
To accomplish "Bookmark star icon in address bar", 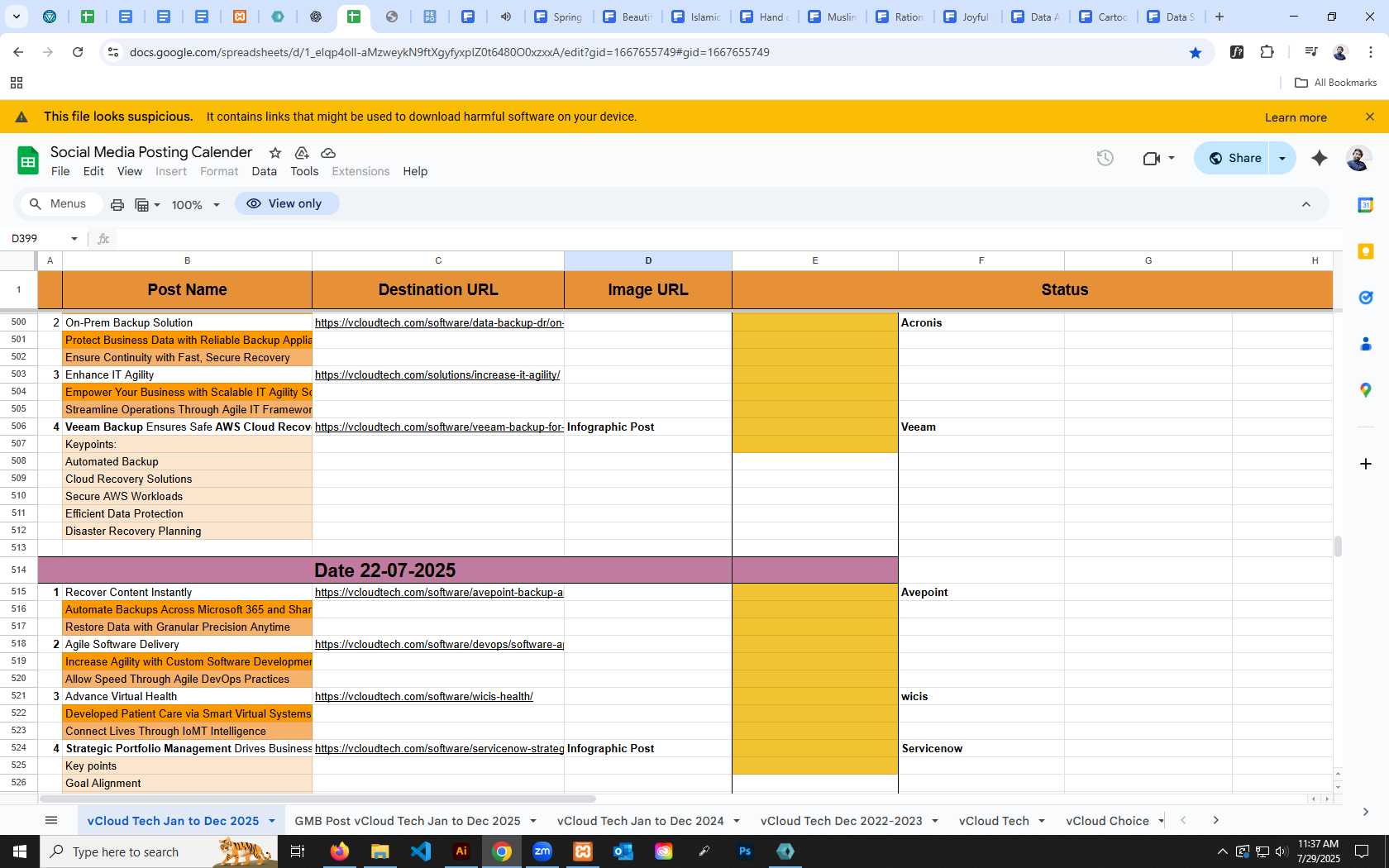I will (x=1196, y=52).
